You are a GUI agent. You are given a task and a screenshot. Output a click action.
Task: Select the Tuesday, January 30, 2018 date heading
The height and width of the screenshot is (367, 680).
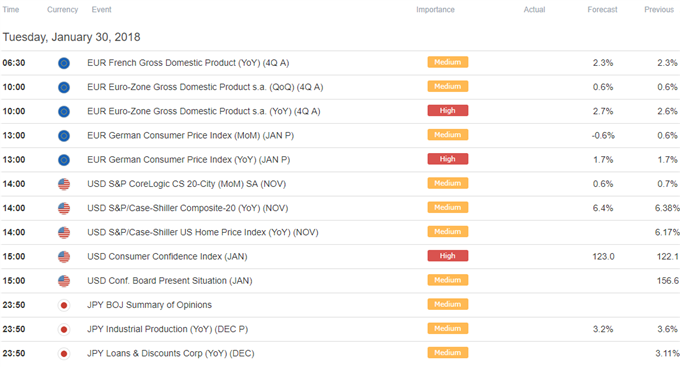click(x=72, y=37)
